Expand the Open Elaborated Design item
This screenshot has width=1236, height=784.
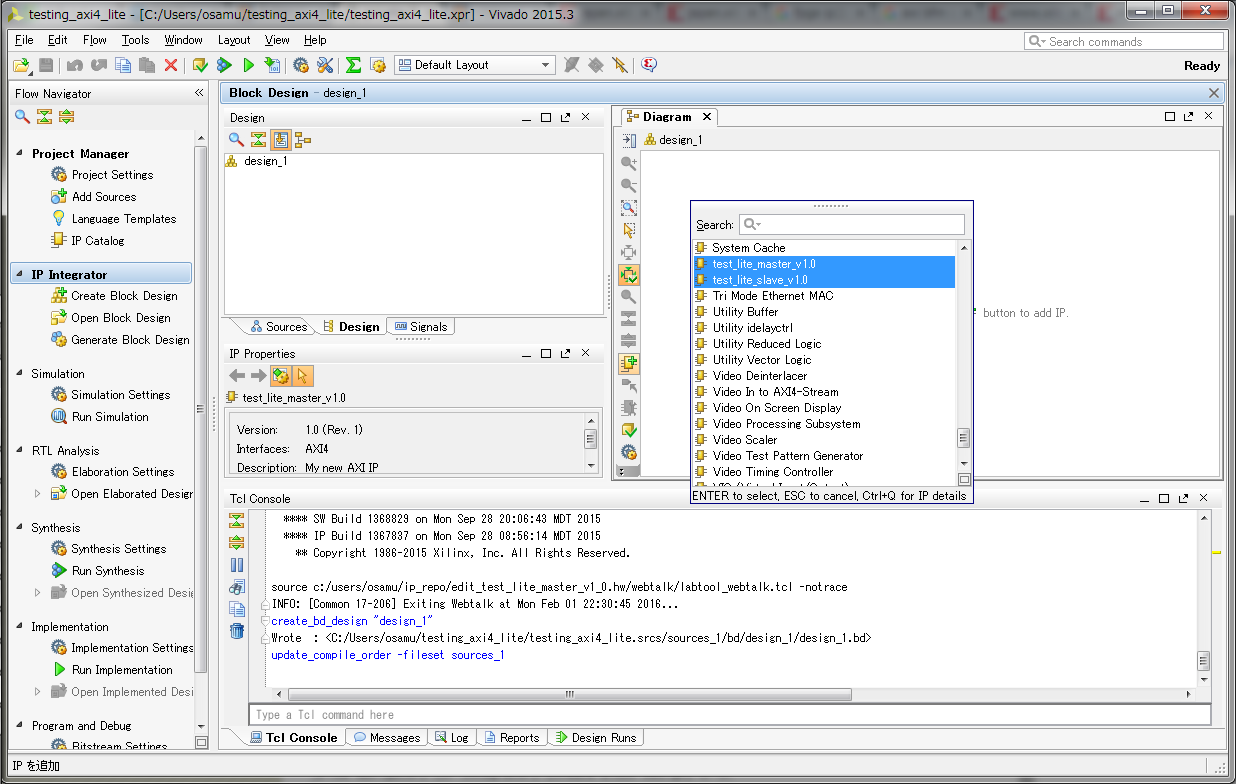[x=38, y=491]
